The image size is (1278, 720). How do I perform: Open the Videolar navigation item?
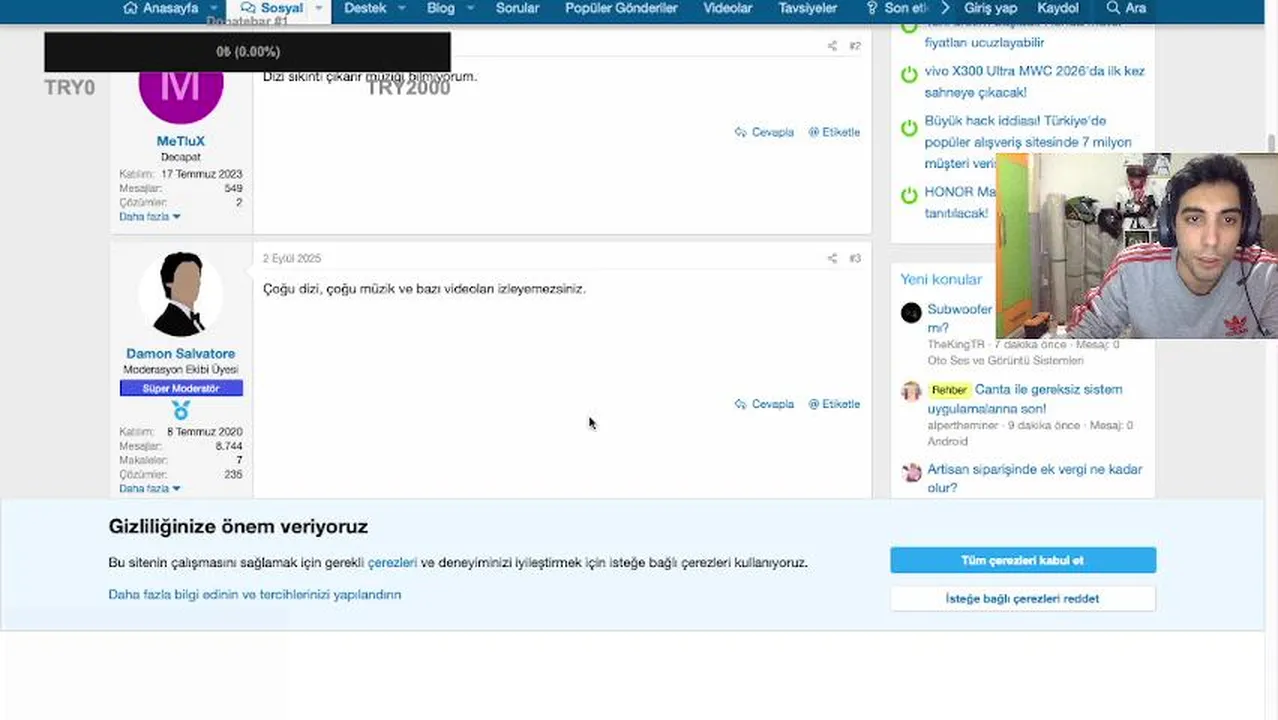pos(727,8)
